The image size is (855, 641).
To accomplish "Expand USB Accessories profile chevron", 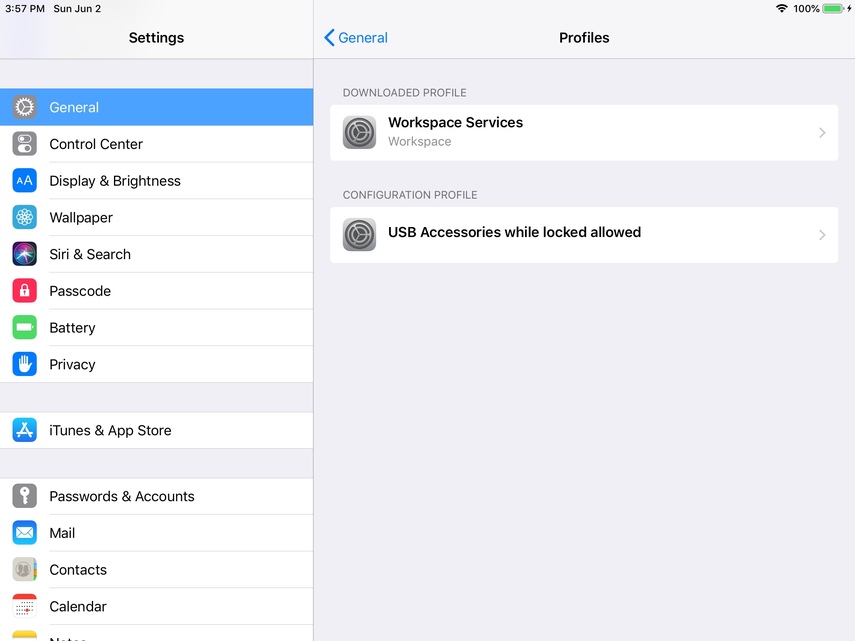I will (x=822, y=235).
